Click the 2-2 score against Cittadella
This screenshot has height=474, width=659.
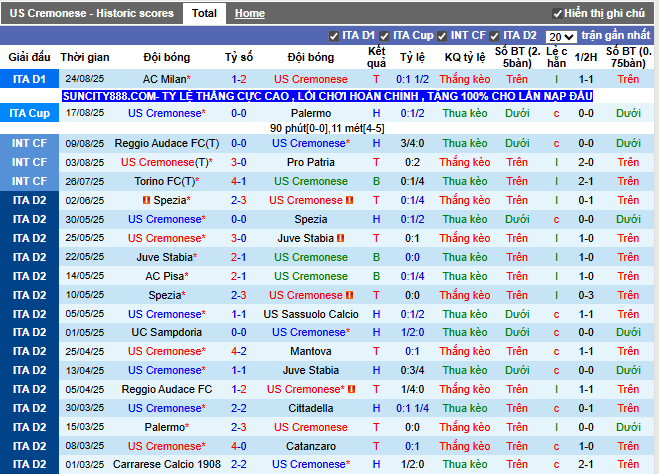click(x=239, y=408)
